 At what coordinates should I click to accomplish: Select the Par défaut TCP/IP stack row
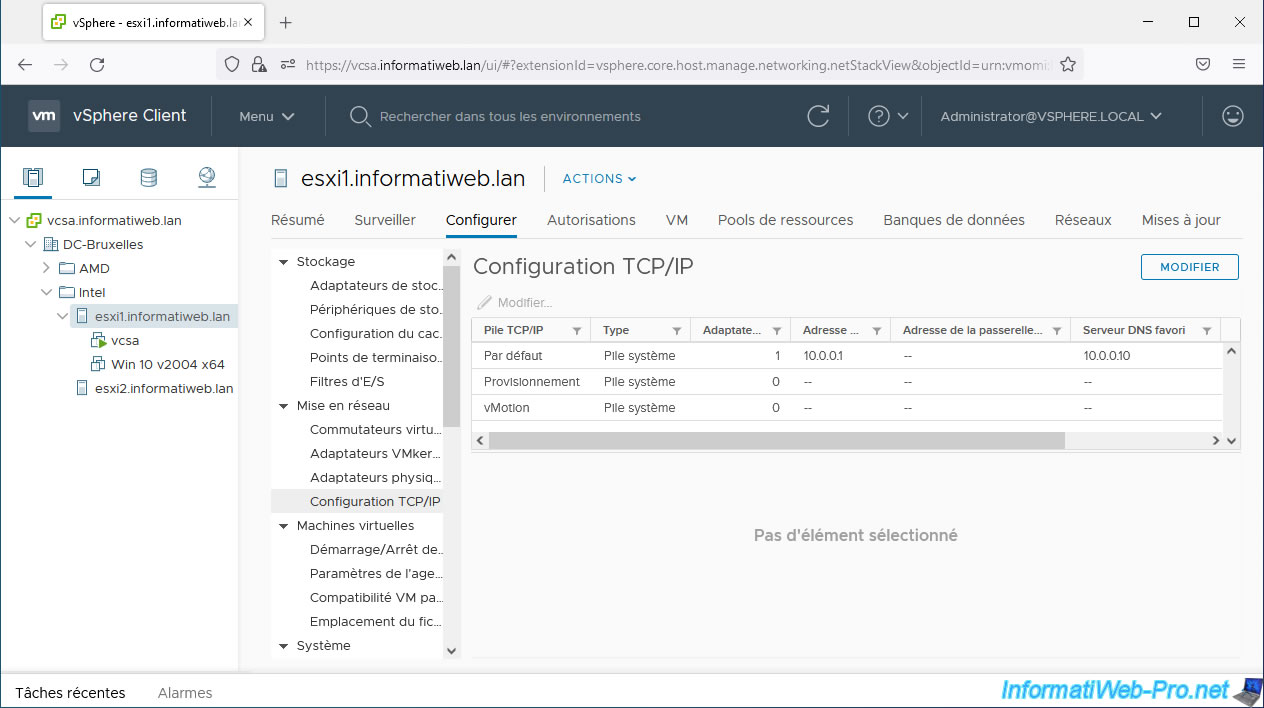(x=846, y=356)
